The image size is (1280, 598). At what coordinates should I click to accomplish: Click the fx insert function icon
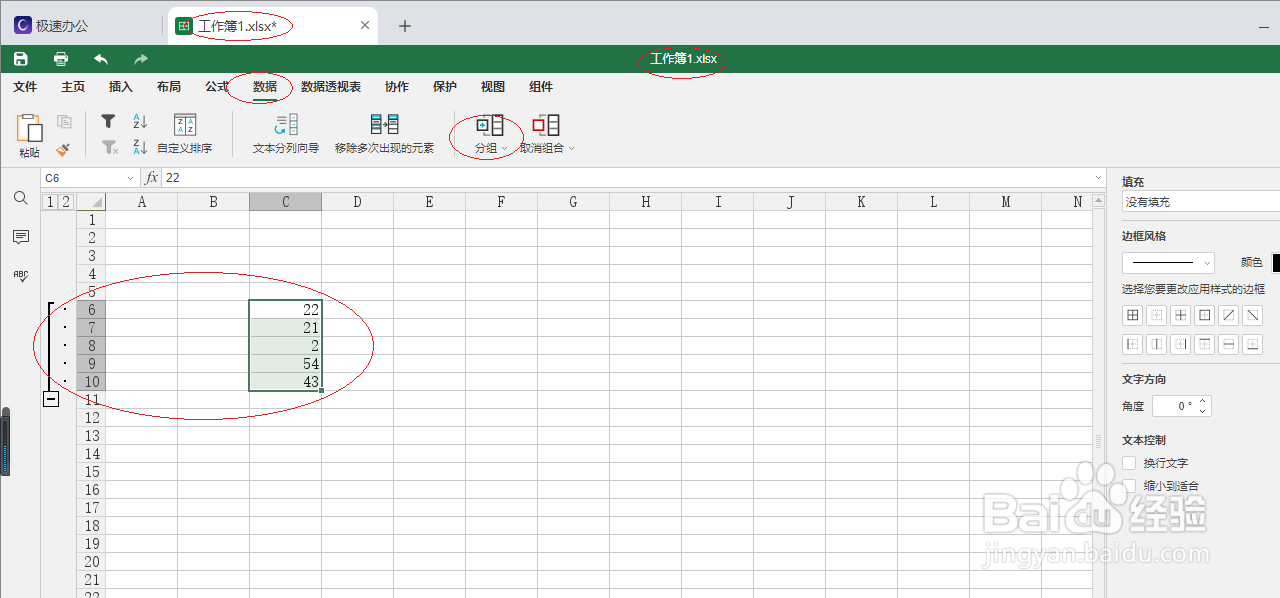(152, 177)
